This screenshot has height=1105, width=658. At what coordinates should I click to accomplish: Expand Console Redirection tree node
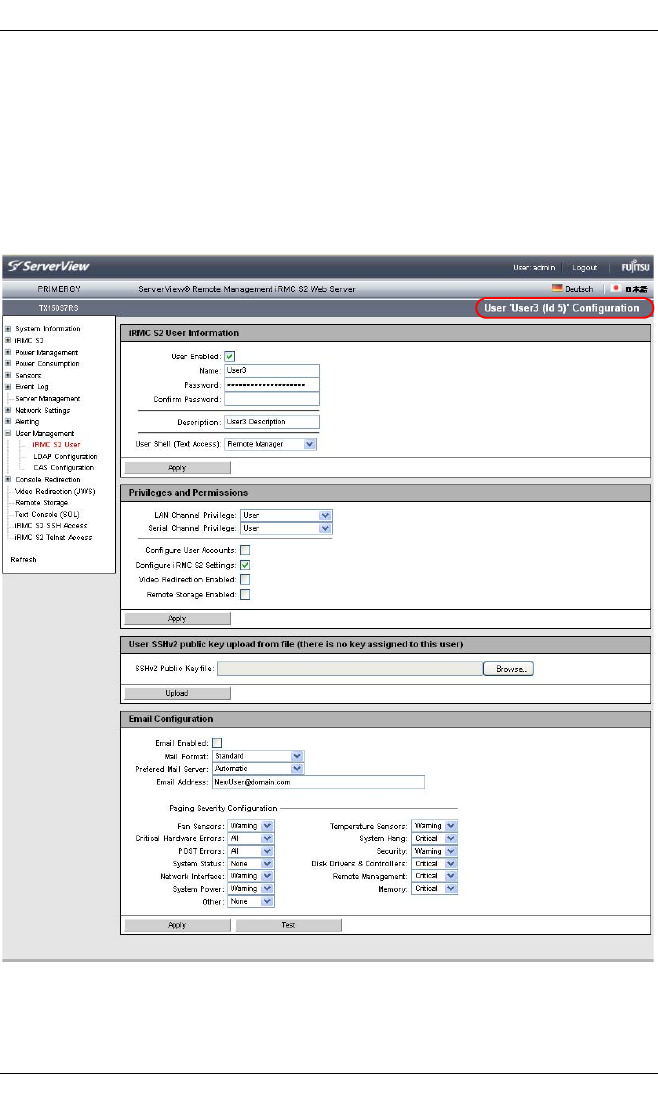pyautogui.click(x=8, y=479)
